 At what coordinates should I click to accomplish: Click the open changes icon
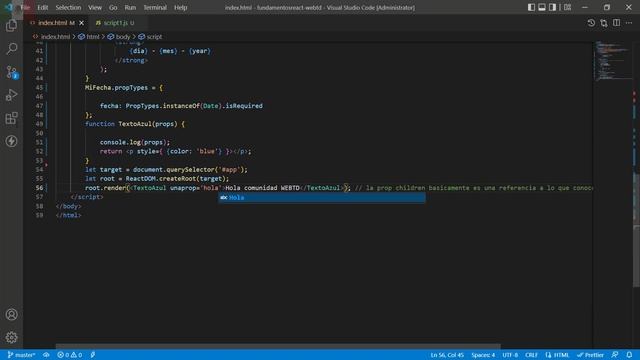point(604,23)
